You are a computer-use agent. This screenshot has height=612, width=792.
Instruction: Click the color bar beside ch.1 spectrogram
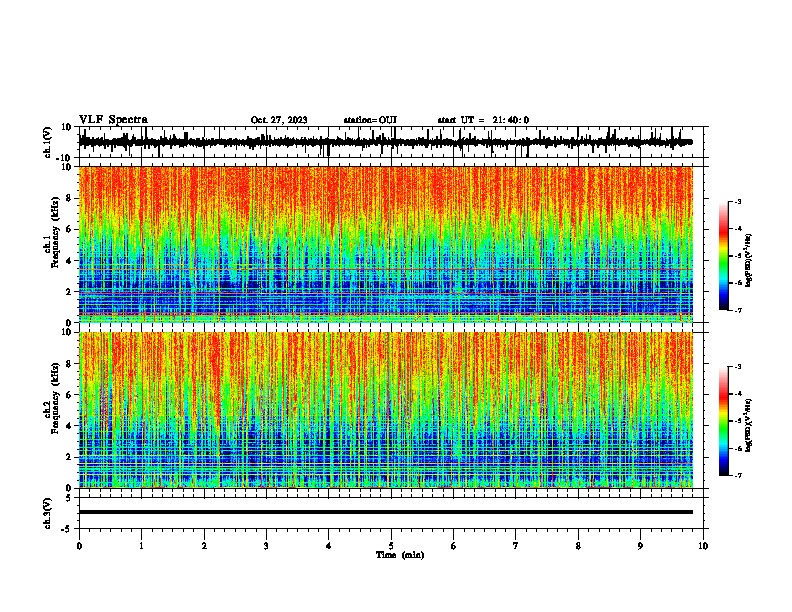coord(723,256)
